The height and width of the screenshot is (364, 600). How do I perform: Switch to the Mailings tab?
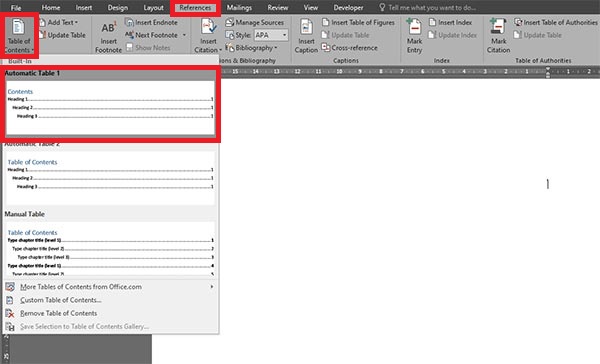(239, 8)
